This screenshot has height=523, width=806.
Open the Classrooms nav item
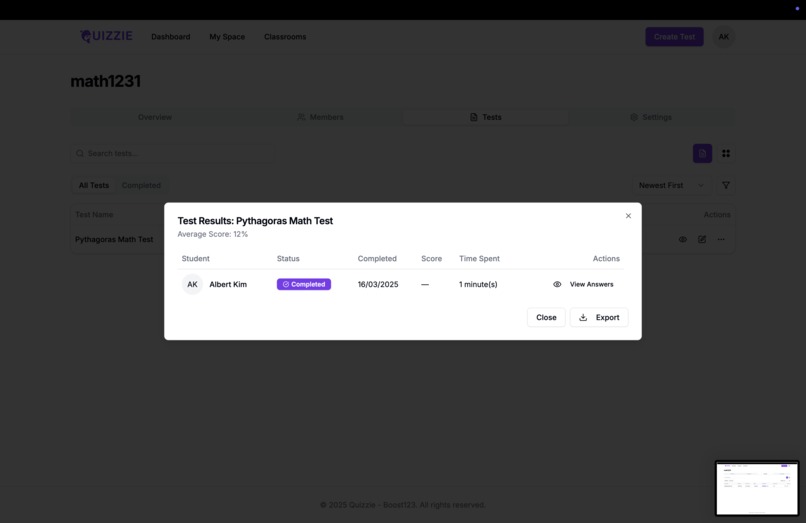(285, 37)
